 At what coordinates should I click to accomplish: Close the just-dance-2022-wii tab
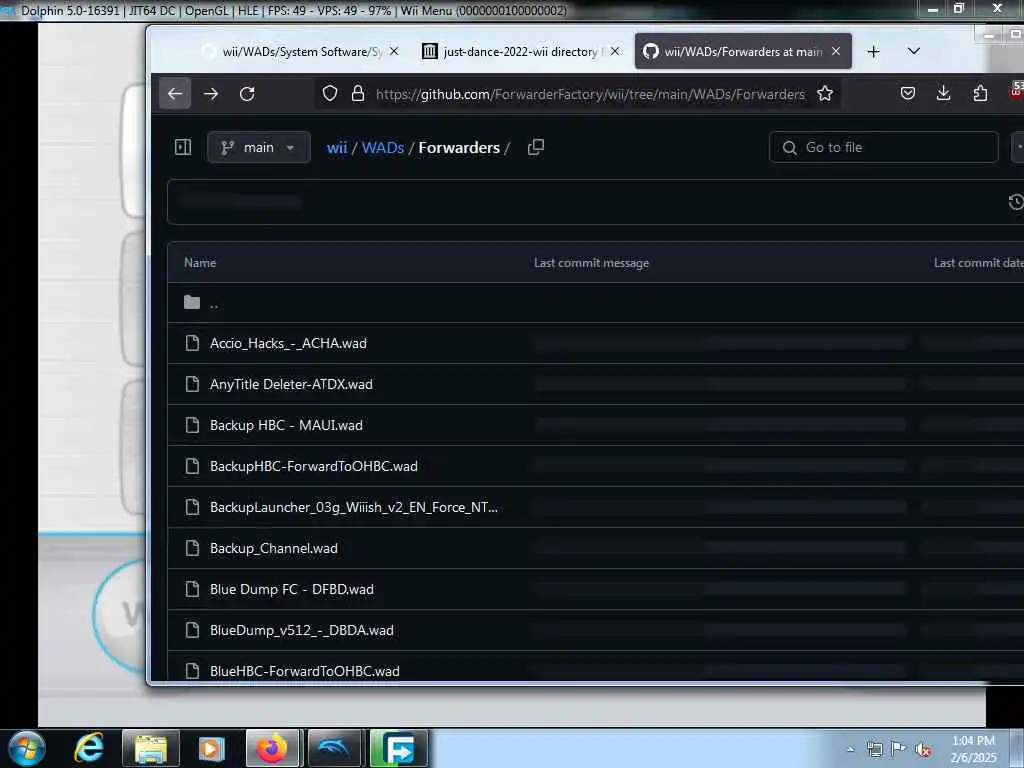point(615,51)
